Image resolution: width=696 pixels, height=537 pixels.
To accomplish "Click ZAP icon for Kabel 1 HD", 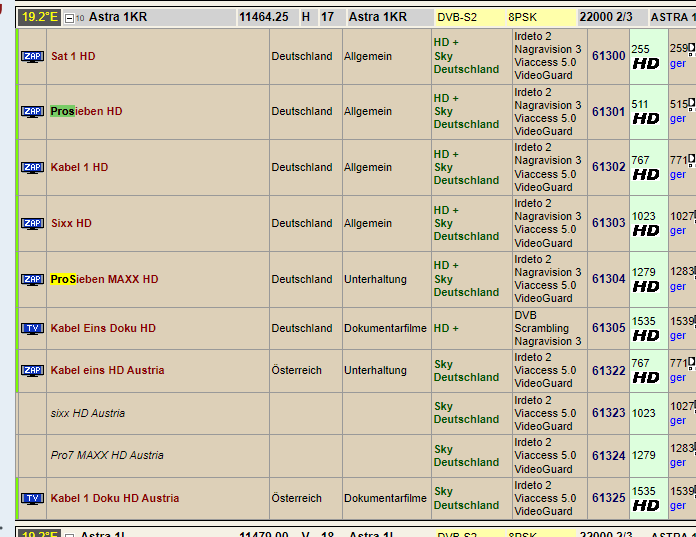I will (32, 167).
